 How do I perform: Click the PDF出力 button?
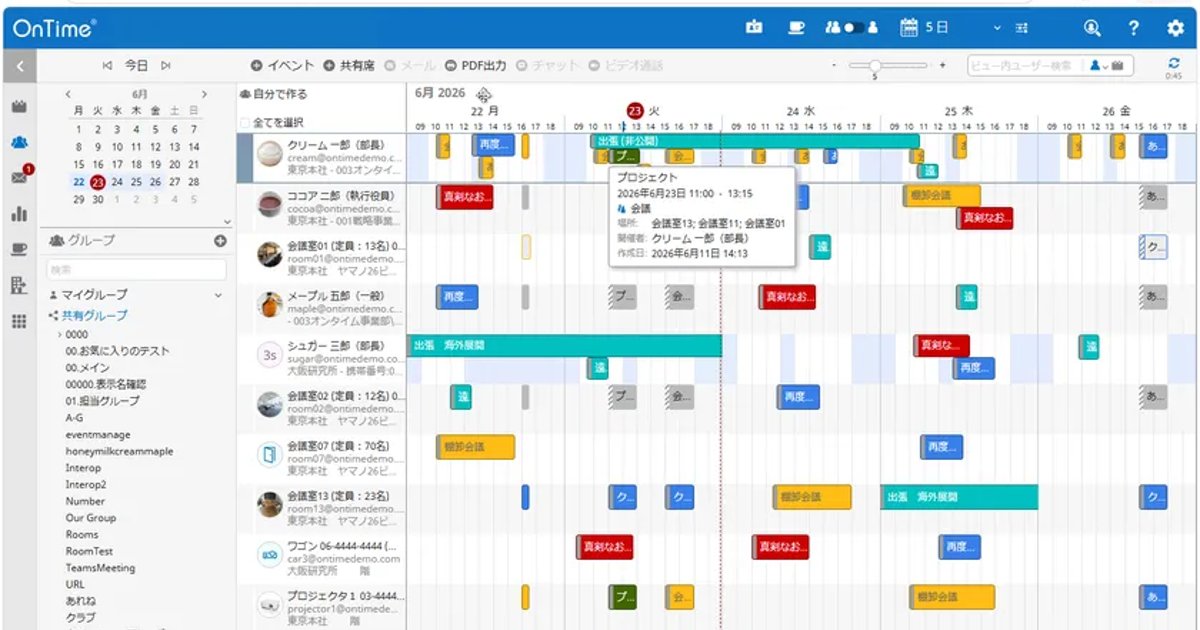click(x=476, y=66)
